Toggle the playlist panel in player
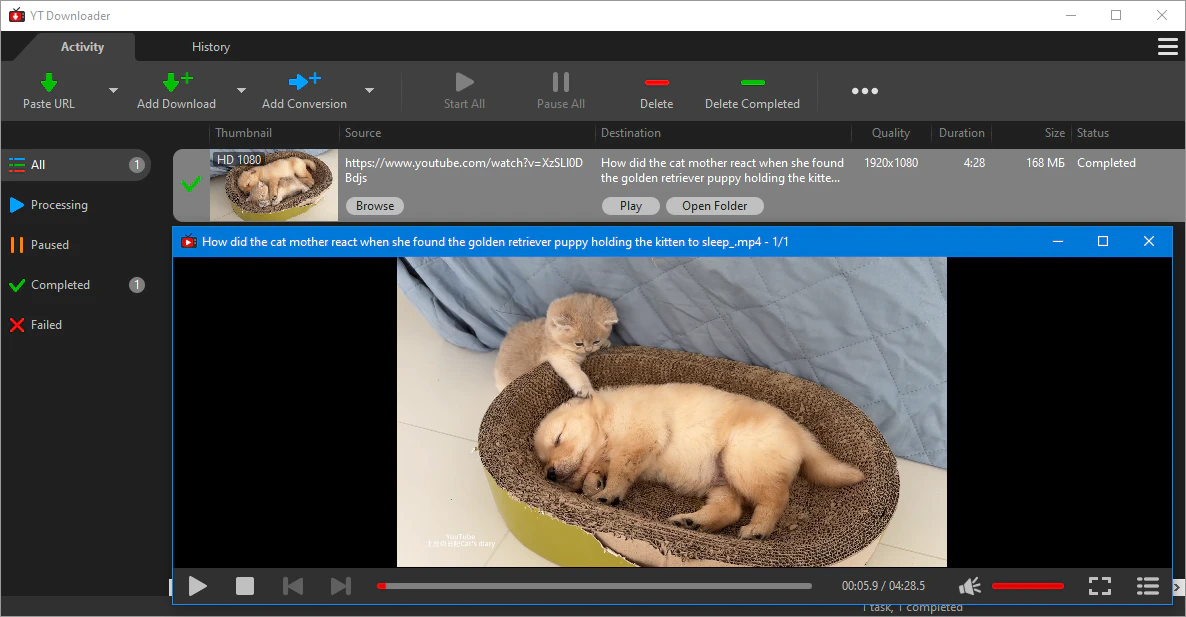1186x617 pixels. click(1147, 586)
